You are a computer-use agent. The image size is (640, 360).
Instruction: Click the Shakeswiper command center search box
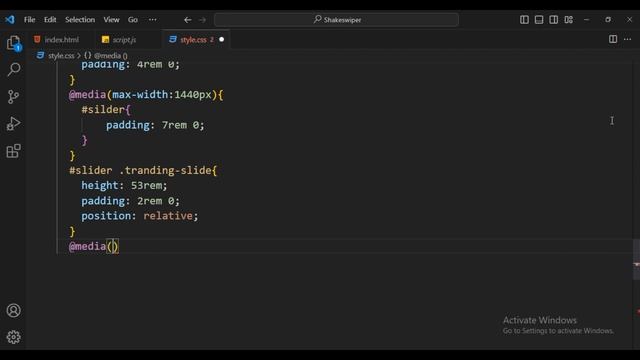pos(337,20)
